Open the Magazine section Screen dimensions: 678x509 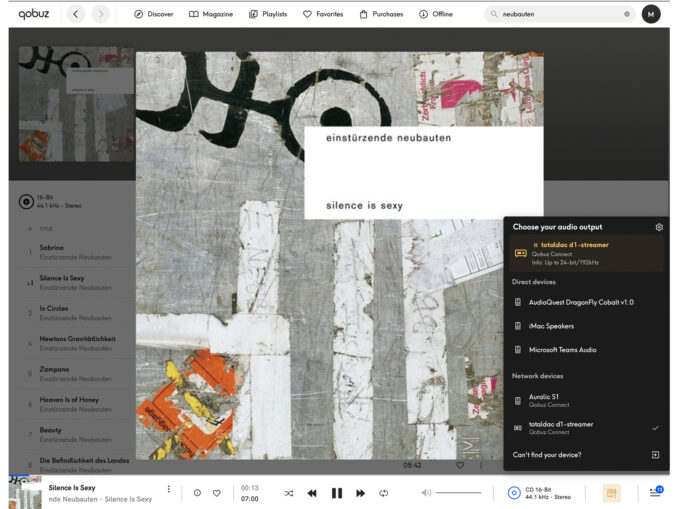211,14
